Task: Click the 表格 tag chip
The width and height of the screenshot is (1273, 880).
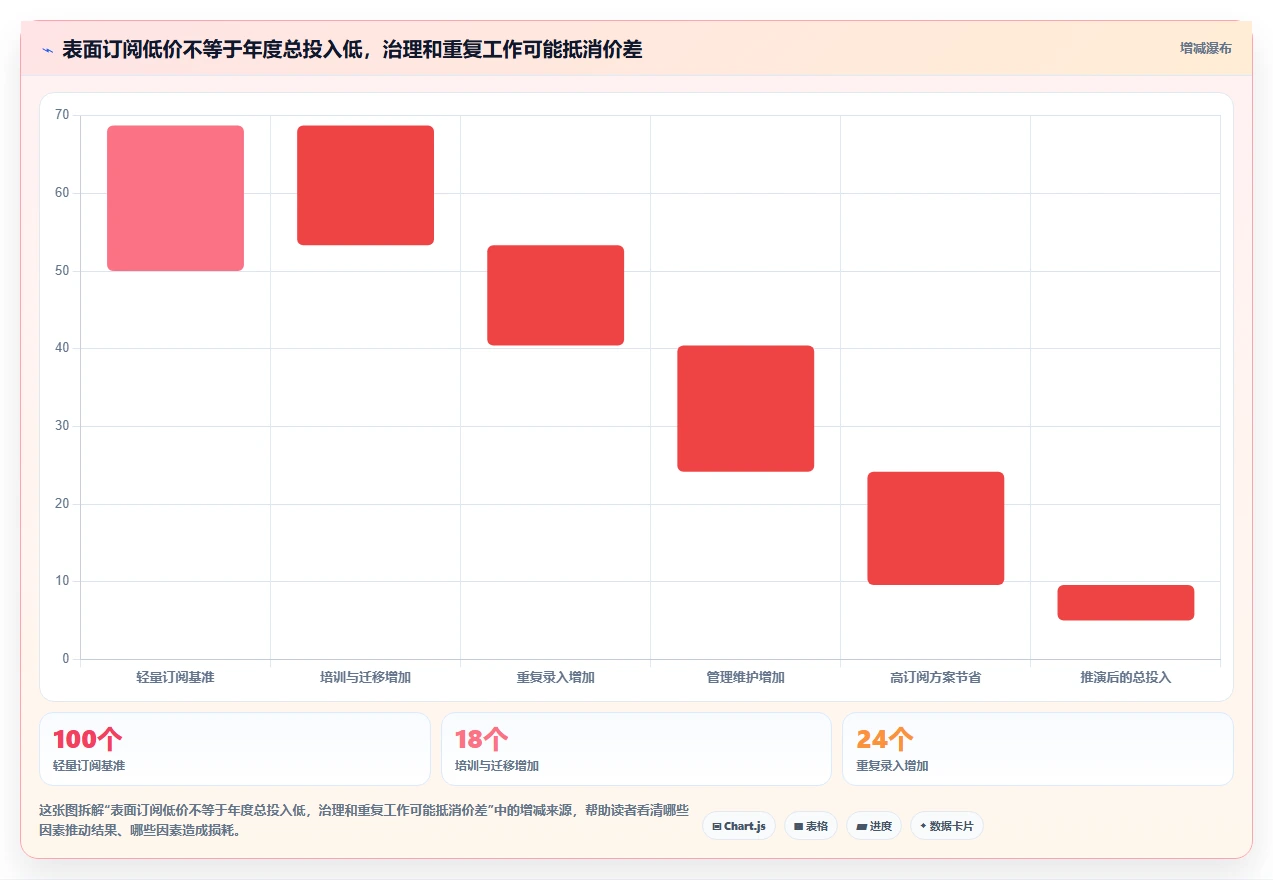Action: click(811, 826)
